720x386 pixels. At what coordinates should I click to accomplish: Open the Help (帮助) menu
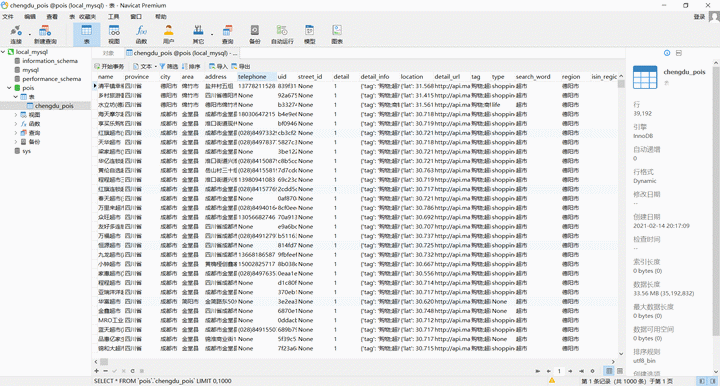161,17
